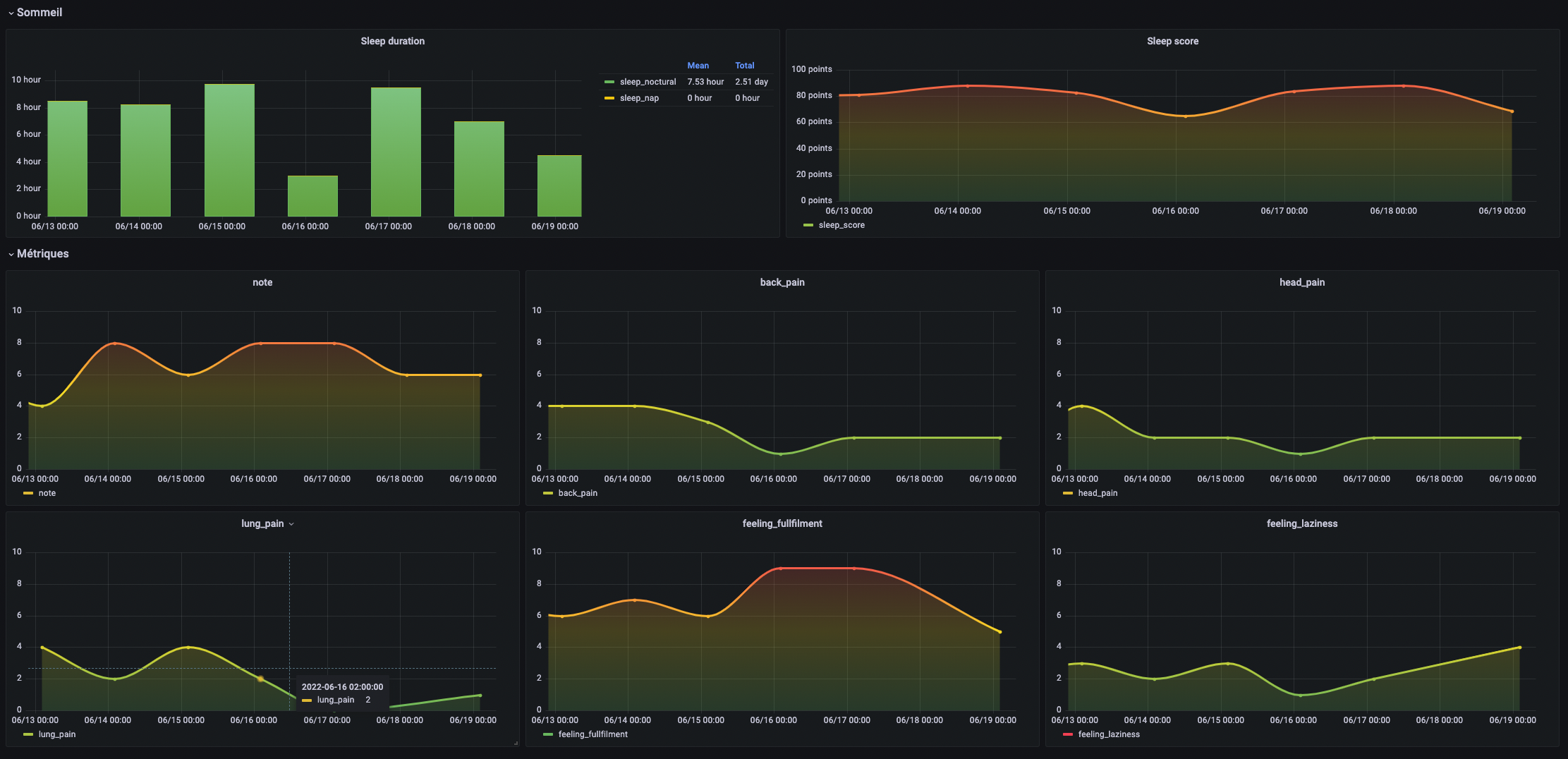Click the green sleep_noctural legend color swatch
The height and width of the screenshot is (759, 1568).
pyautogui.click(x=609, y=82)
